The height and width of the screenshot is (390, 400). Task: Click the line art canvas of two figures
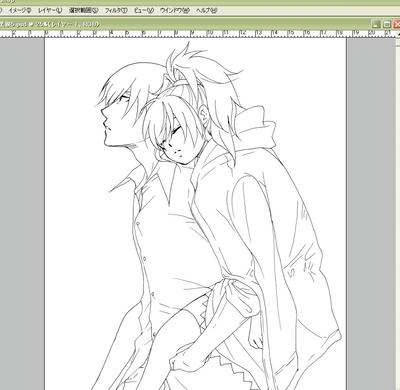(195, 214)
